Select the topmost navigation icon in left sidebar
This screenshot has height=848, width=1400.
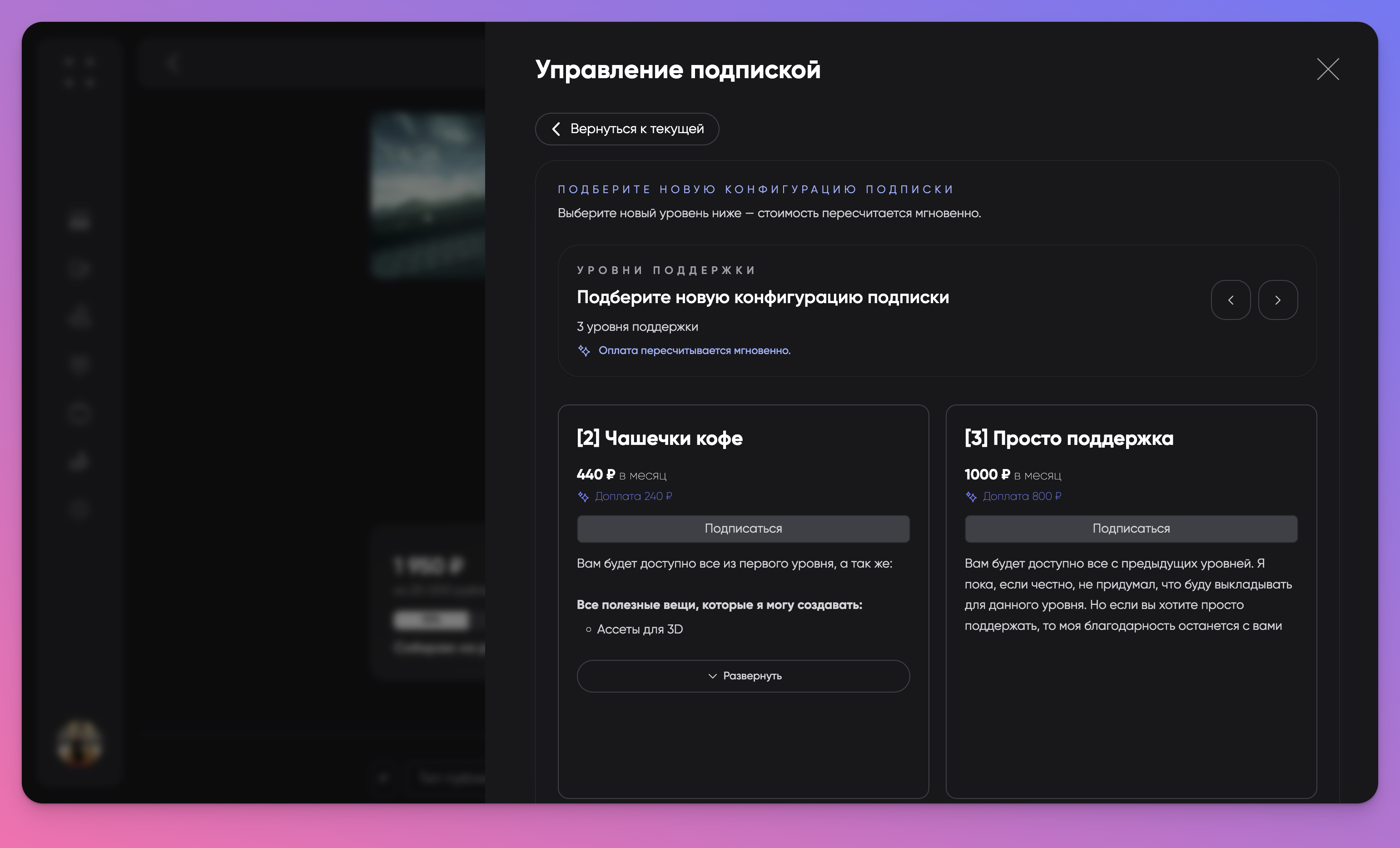(x=79, y=222)
